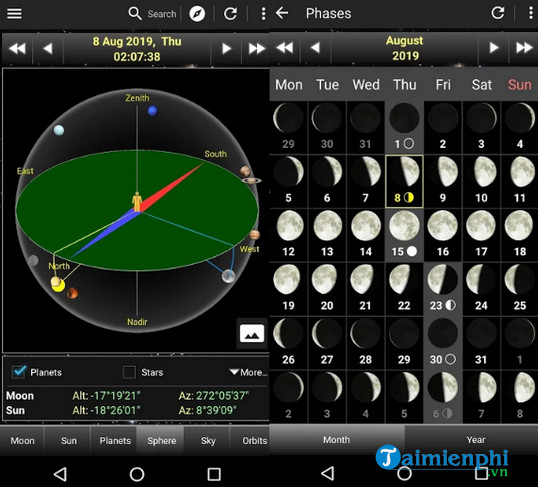Go back using Phases back arrow

282,13
